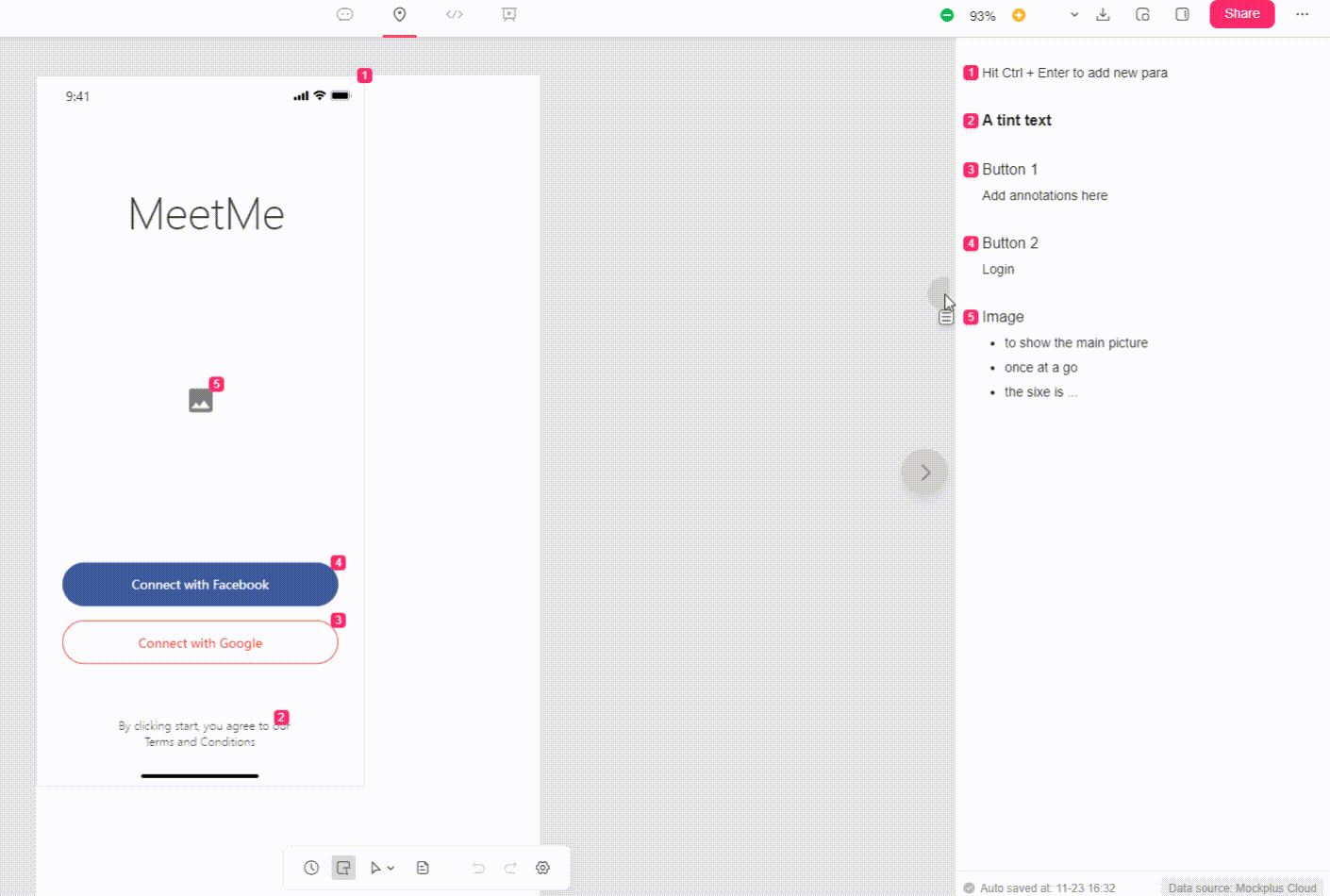Screen dimensions: 1330x896
Task: Open the version history clock icon
Action: pos(311,868)
